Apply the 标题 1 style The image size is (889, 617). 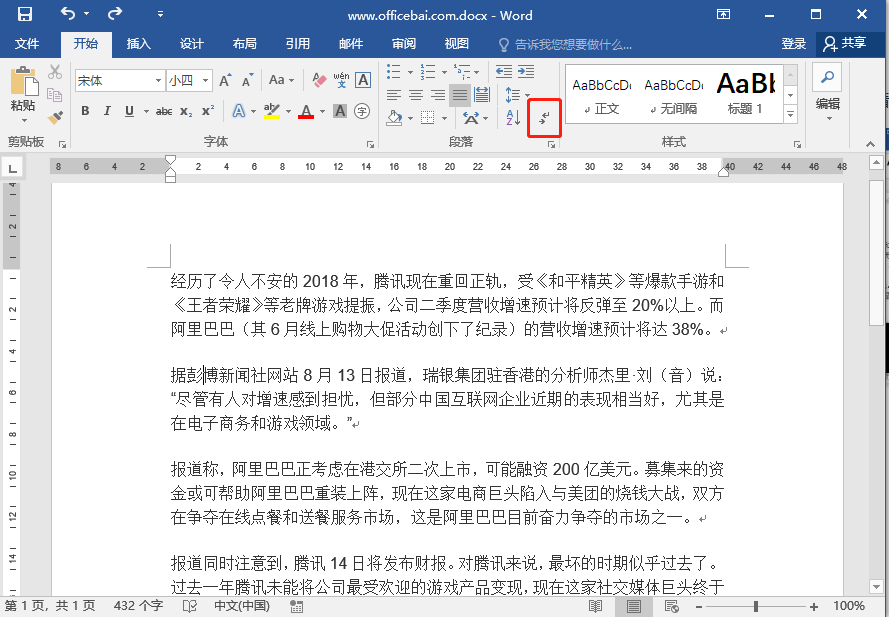746,95
